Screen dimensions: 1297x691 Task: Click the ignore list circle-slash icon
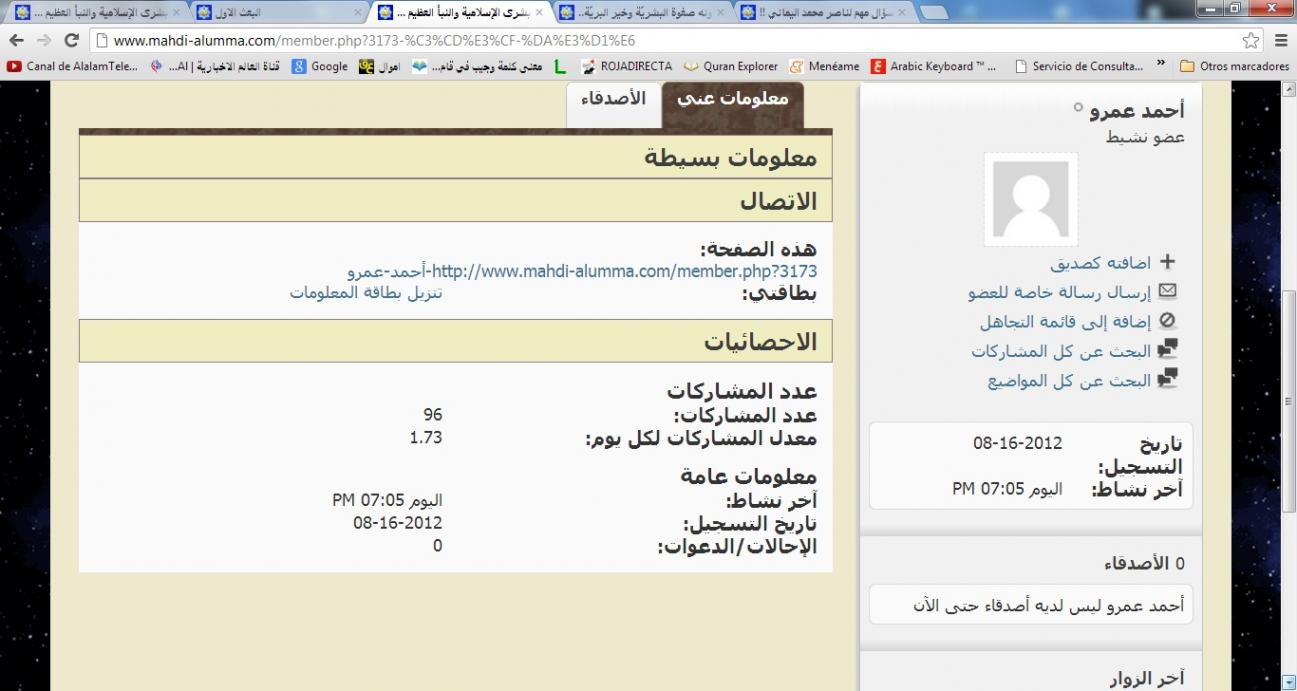(x=1166, y=322)
